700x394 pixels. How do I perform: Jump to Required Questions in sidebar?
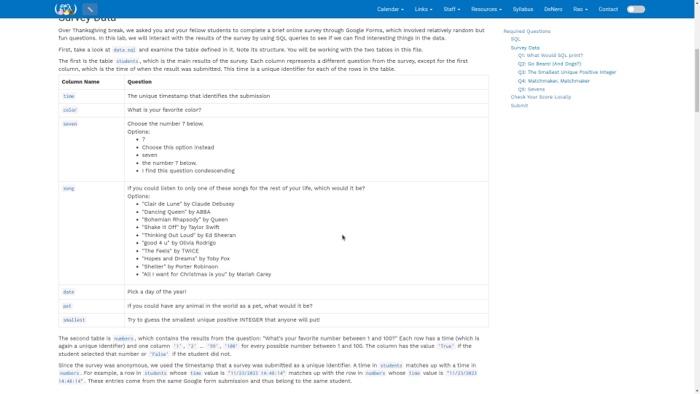[x=527, y=31]
